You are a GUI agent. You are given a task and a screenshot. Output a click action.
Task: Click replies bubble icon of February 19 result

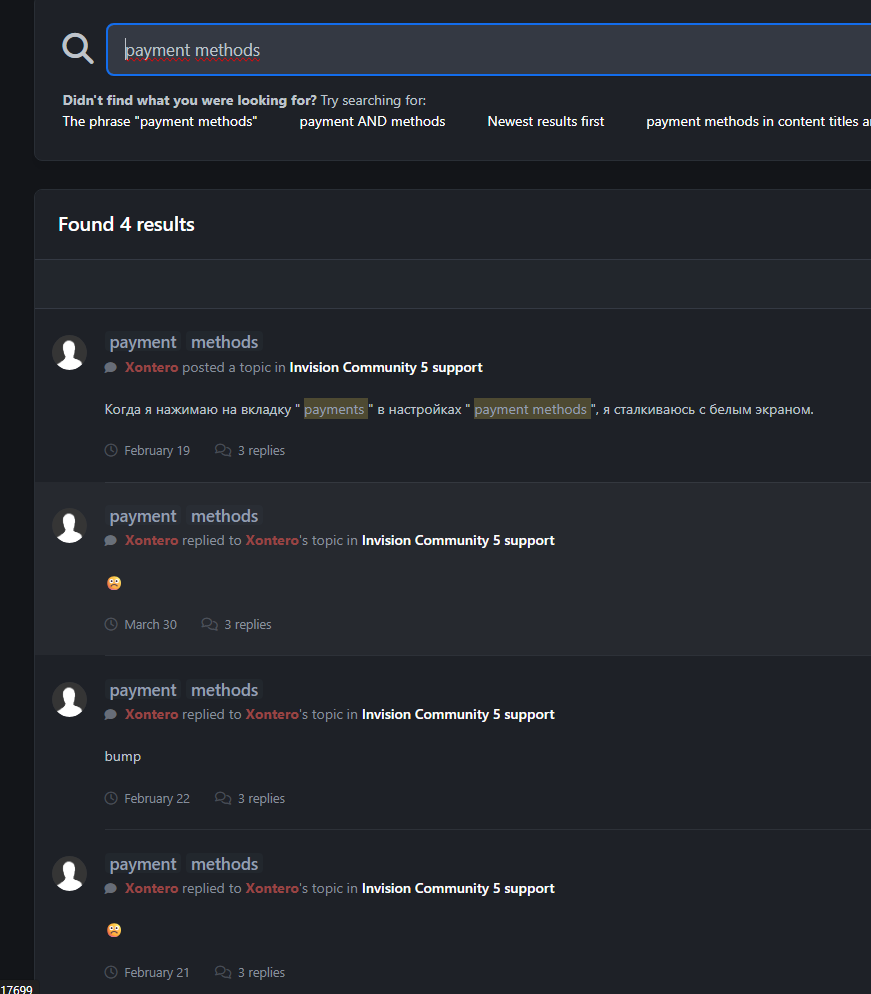click(223, 450)
